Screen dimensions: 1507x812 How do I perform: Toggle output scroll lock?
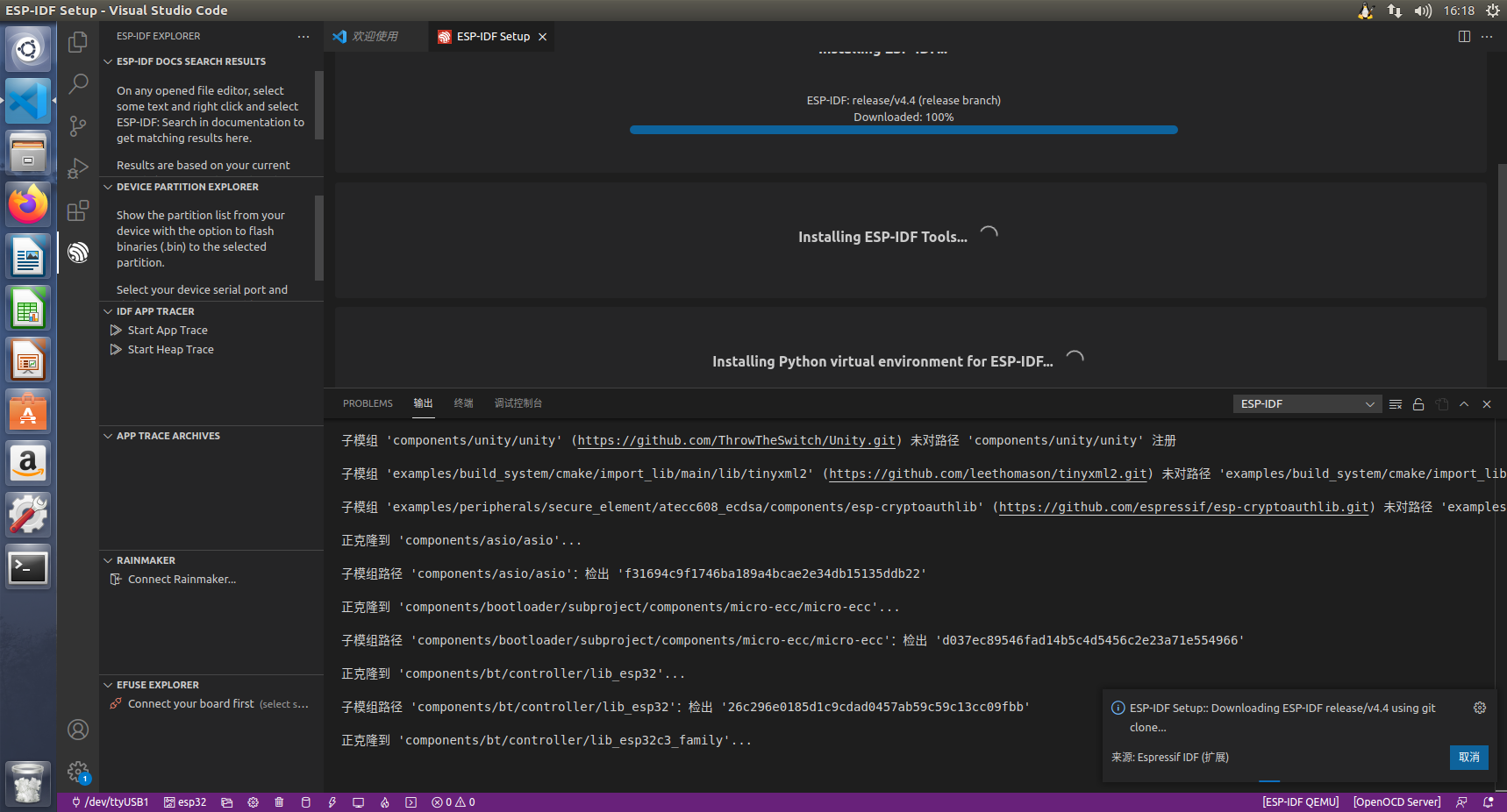click(1418, 403)
